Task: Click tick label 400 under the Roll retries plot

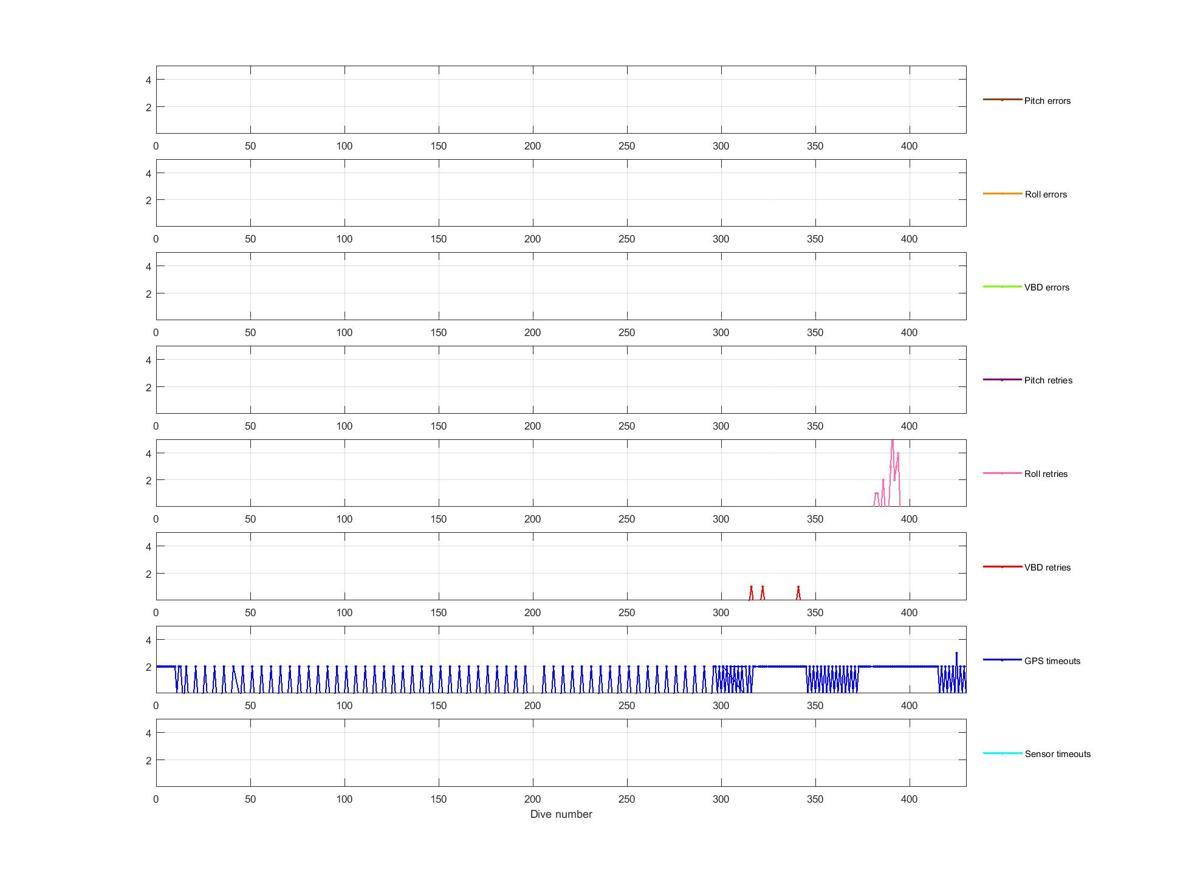Action: (909, 519)
